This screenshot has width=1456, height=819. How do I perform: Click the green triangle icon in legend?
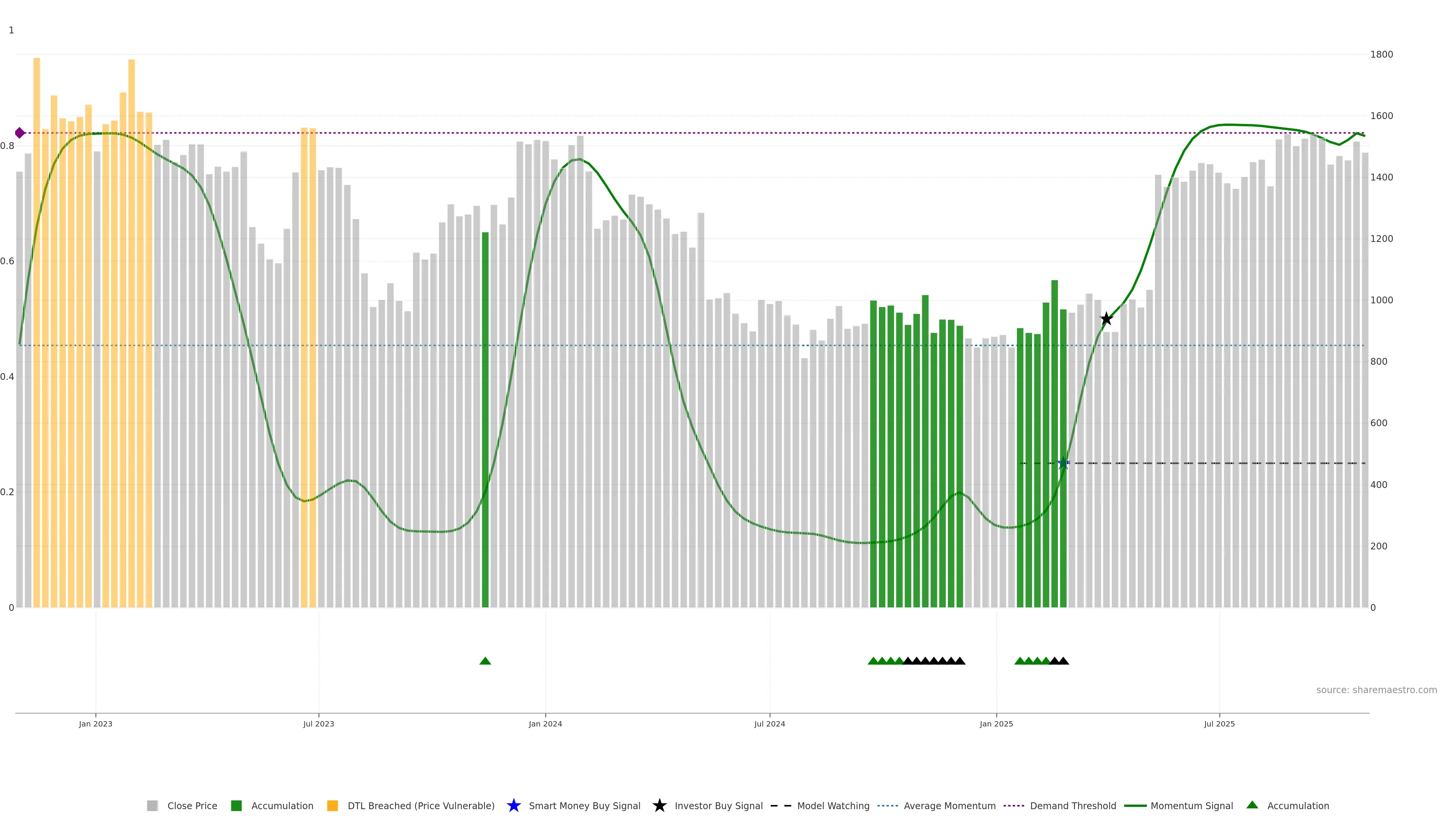pyautogui.click(x=1252, y=805)
